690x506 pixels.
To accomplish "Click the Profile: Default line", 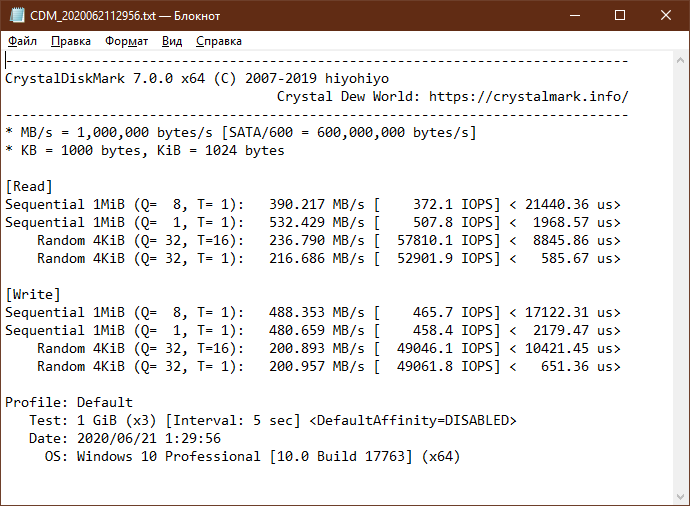I will point(69,402).
